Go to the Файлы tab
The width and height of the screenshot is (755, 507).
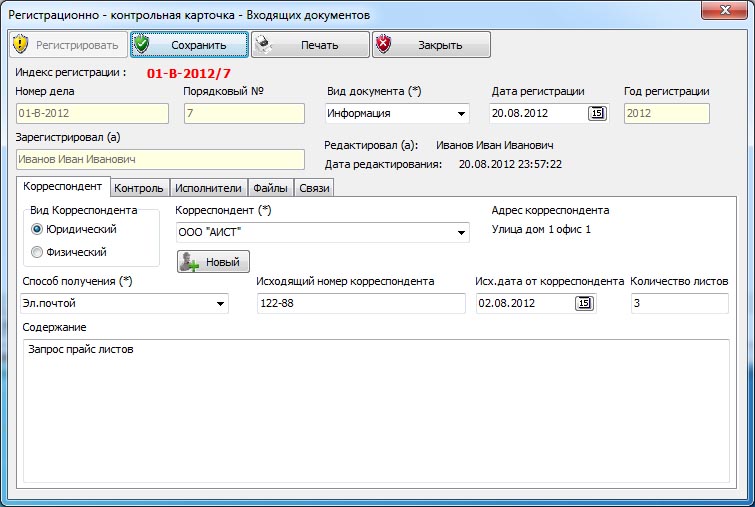[x=270, y=187]
